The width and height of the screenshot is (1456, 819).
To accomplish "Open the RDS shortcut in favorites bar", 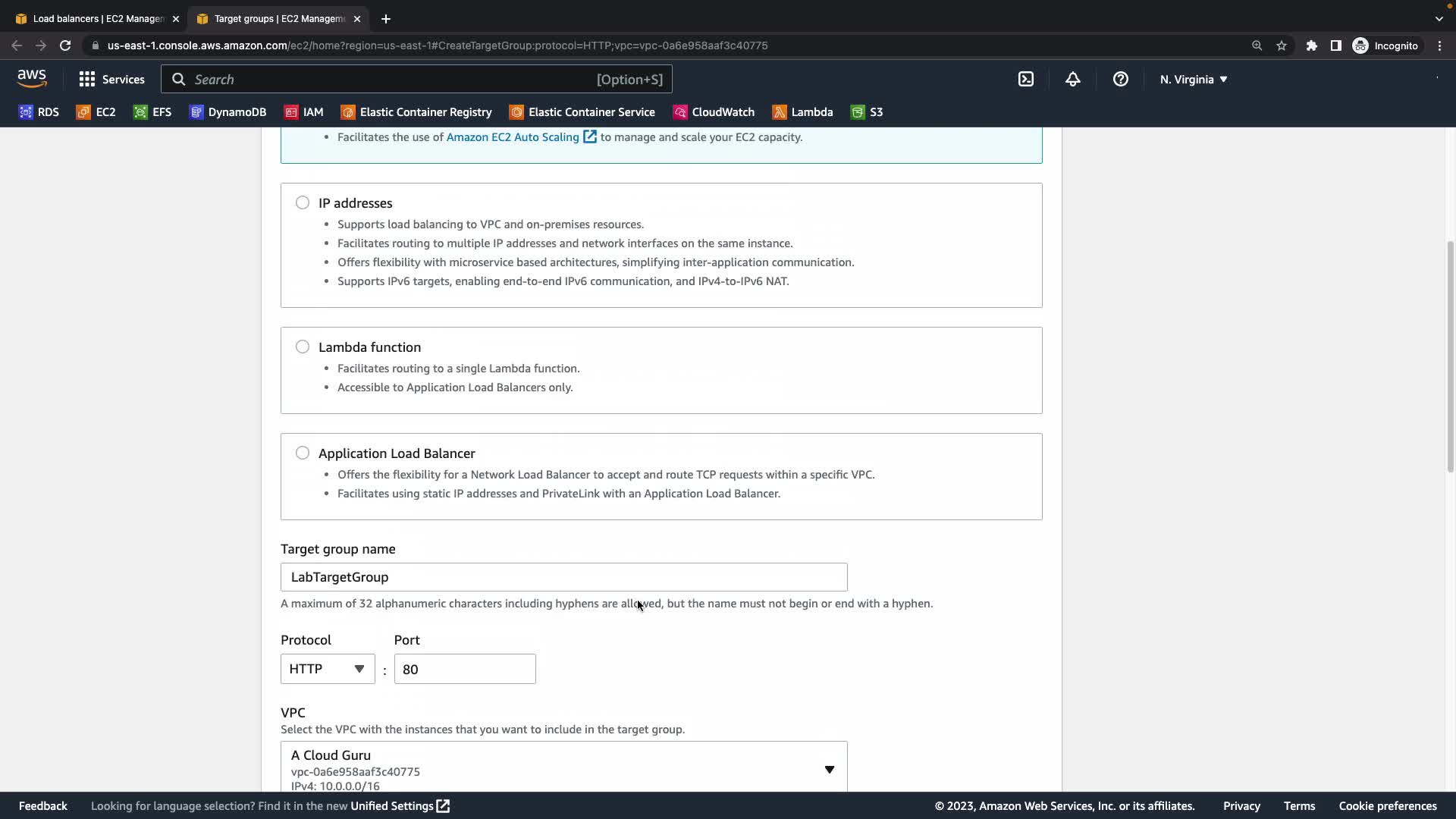I will [39, 111].
